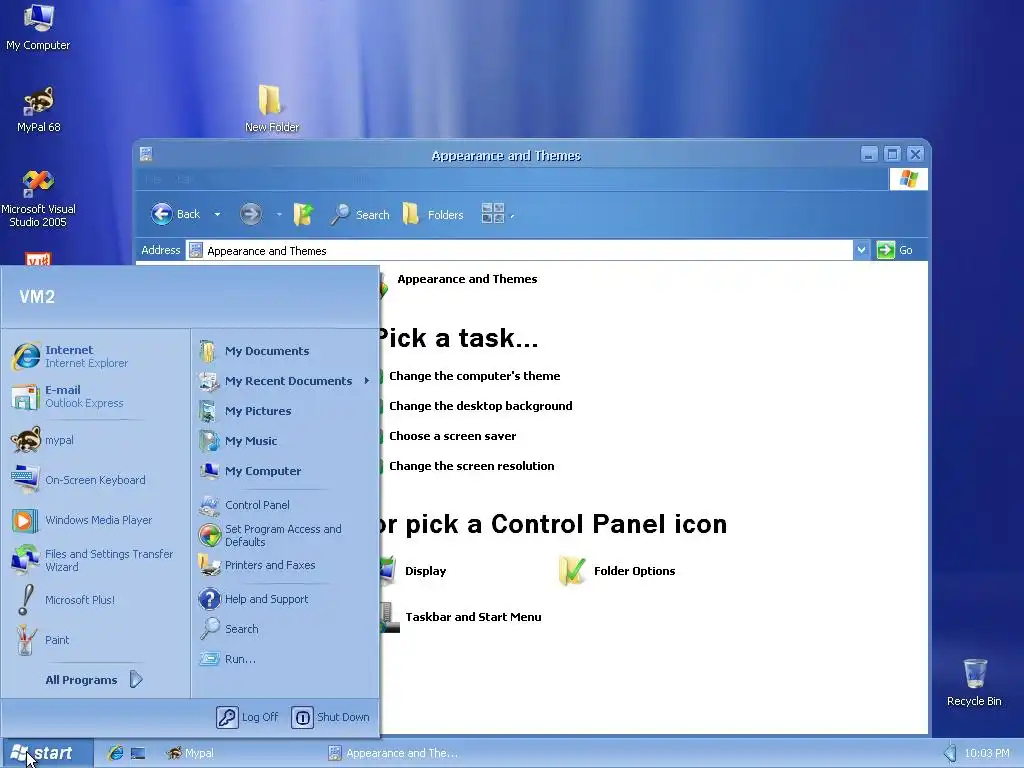Open the address bar dropdown arrow
Image resolution: width=1024 pixels, height=768 pixels.
click(x=861, y=250)
